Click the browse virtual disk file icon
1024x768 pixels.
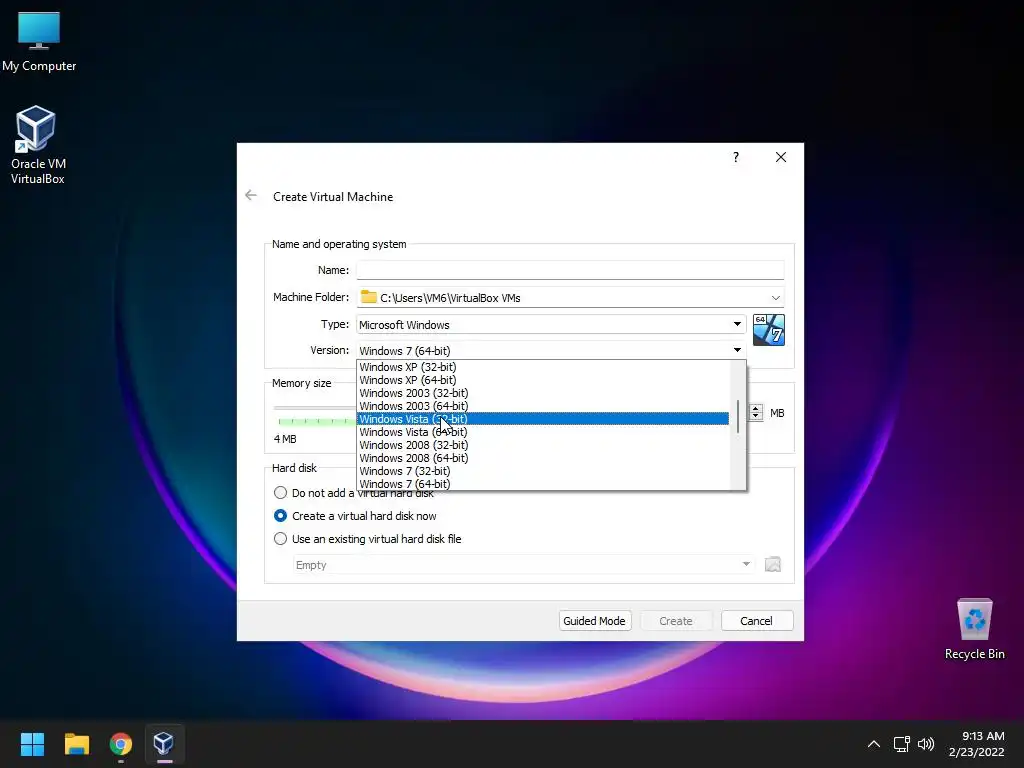point(773,564)
